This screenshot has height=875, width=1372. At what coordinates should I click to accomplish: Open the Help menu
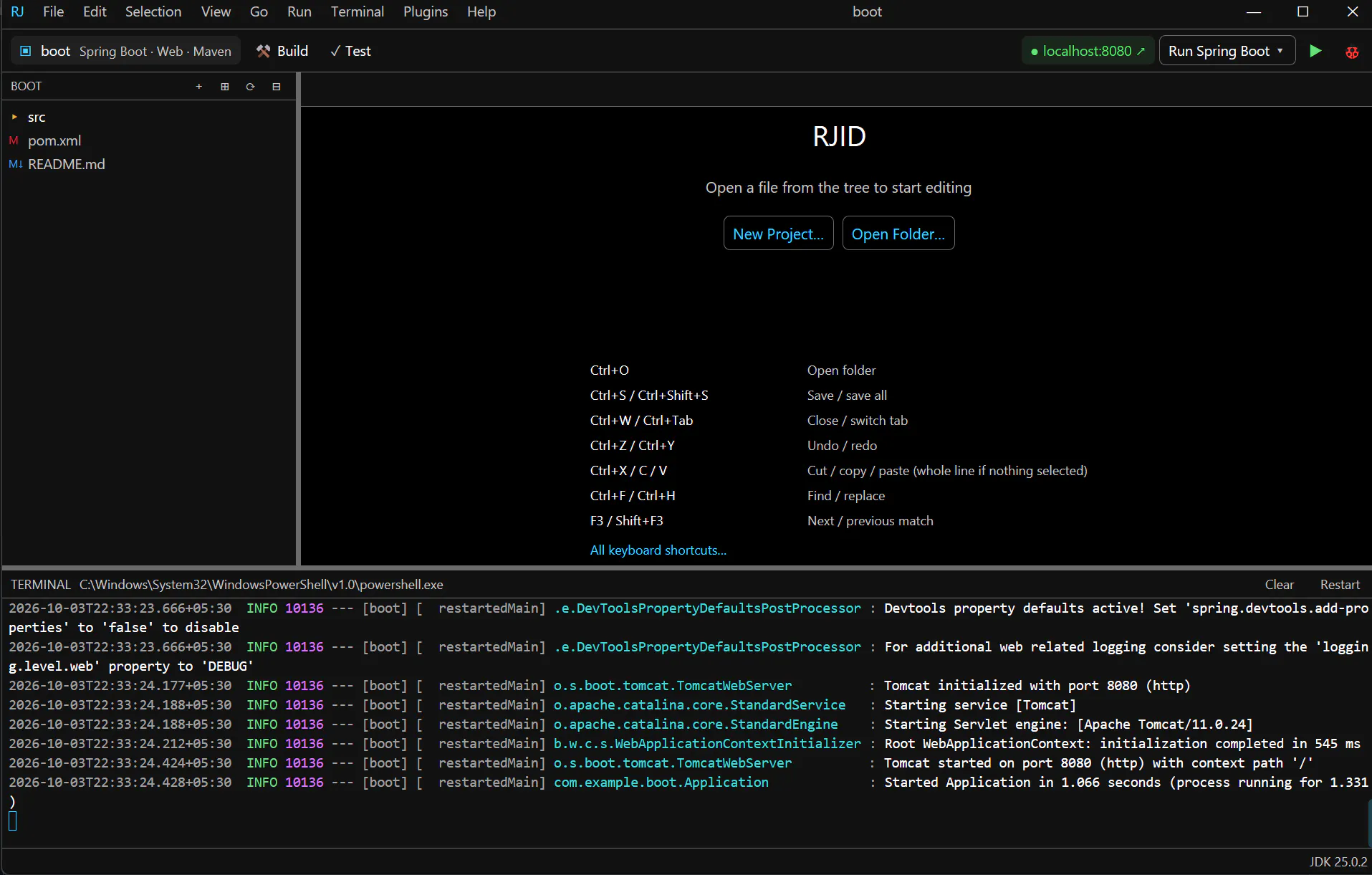tap(481, 11)
